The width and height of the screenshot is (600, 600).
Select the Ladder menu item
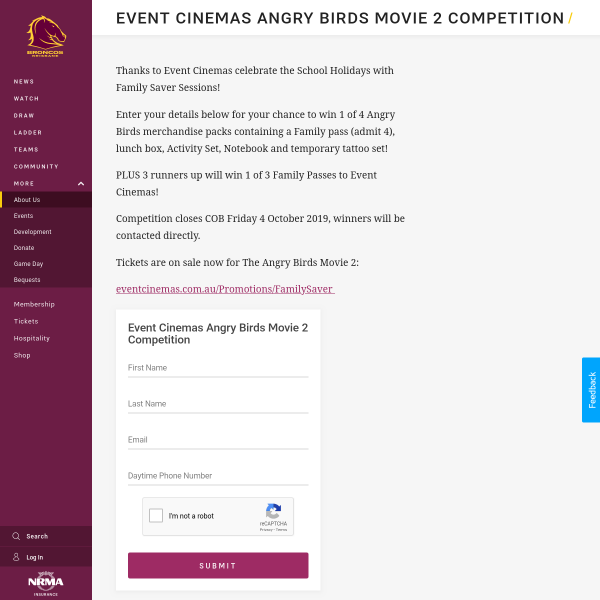click(x=28, y=132)
